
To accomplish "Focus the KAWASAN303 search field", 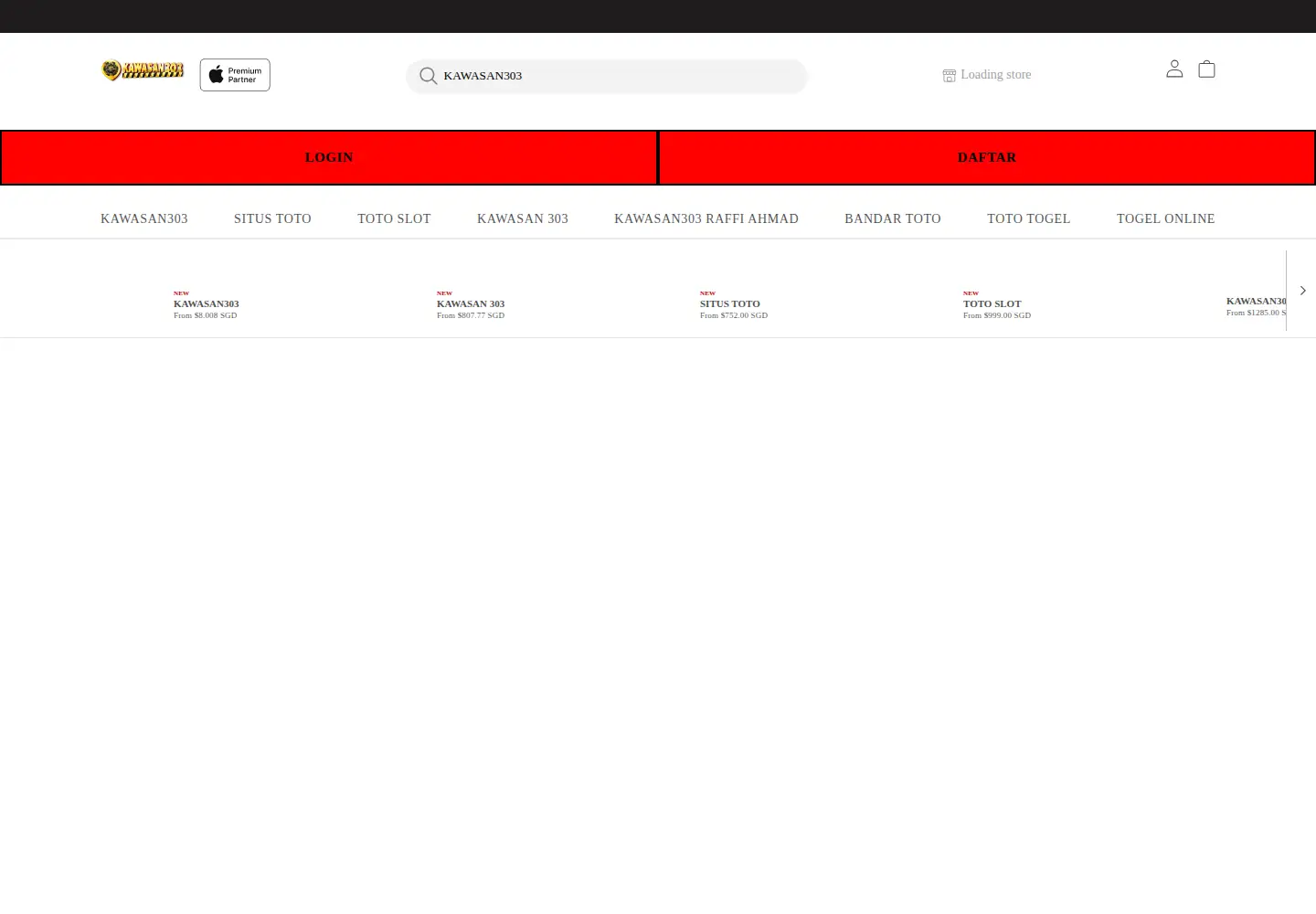I will pyautogui.click(x=607, y=76).
